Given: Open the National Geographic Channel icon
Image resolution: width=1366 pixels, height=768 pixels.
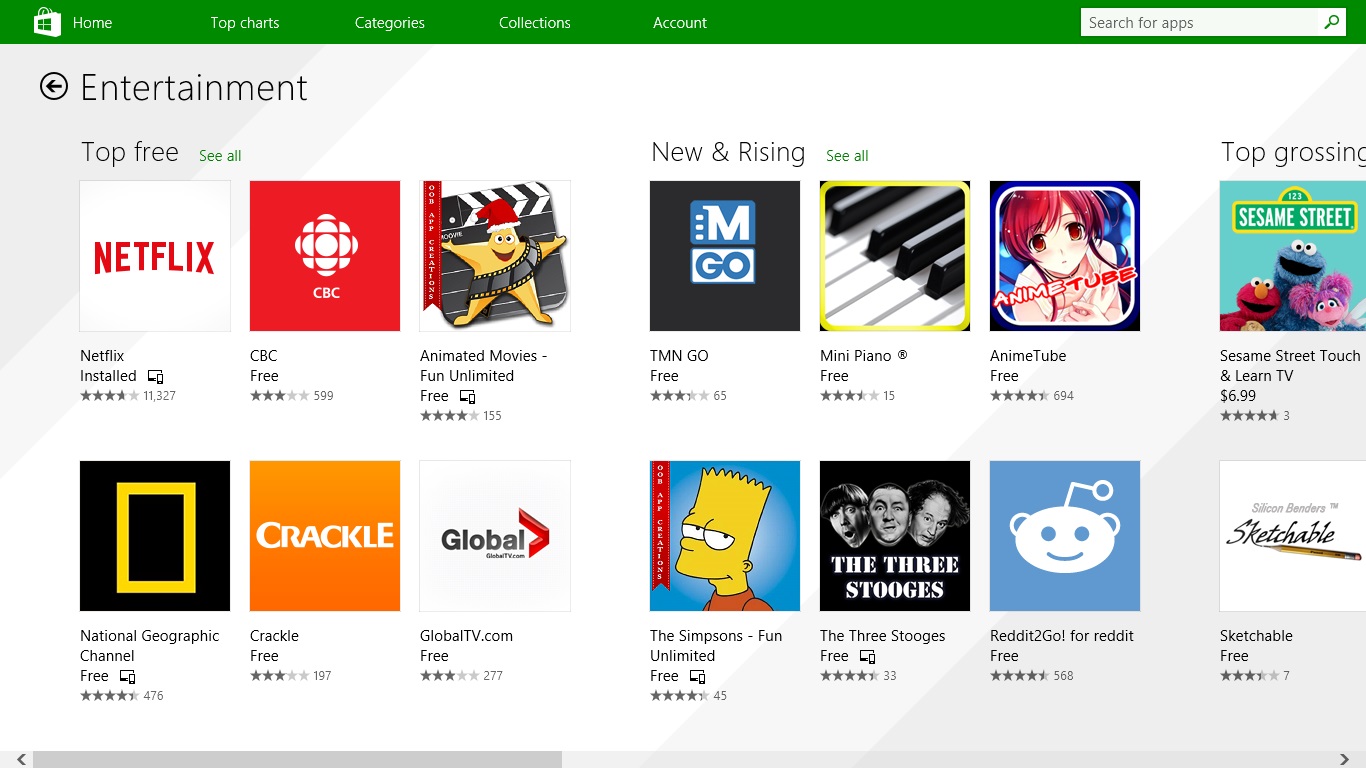Looking at the screenshot, I should [155, 536].
